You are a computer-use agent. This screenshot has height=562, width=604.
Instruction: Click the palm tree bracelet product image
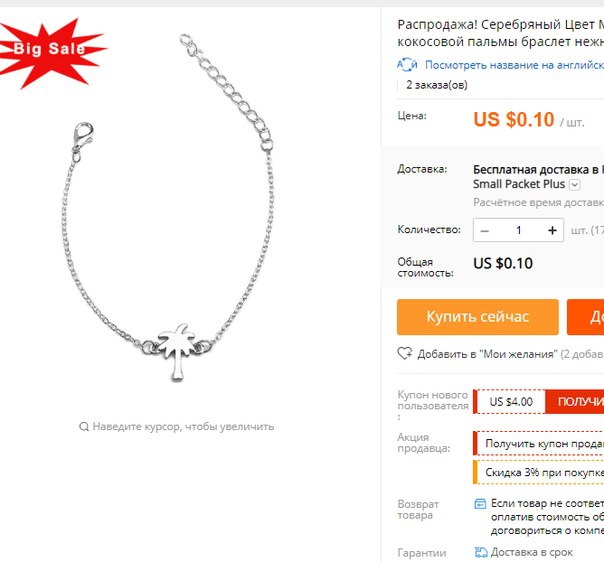point(168,208)
